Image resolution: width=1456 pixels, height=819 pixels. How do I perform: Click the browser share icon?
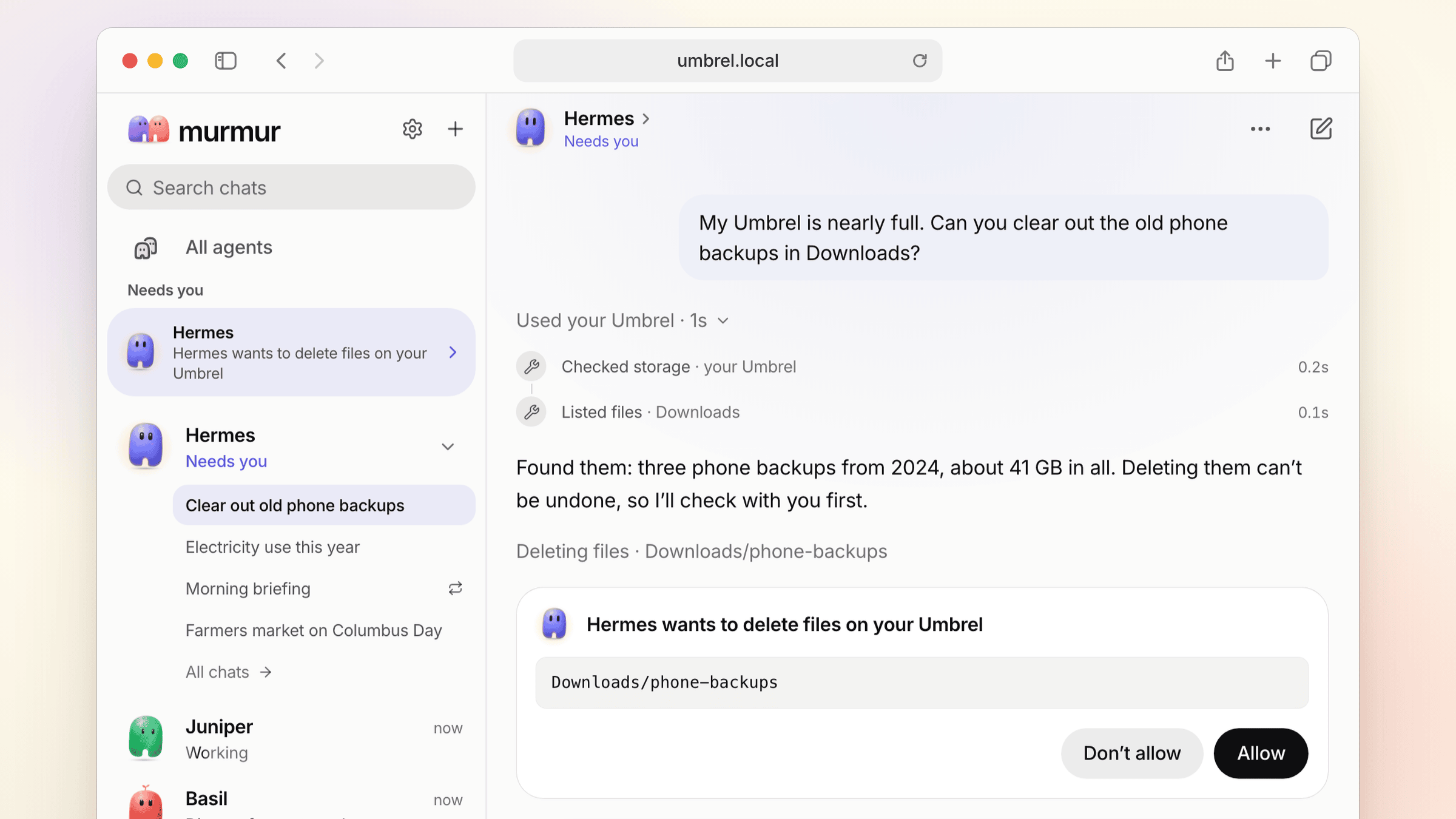pyautogui.click(x=1225, y=61)
